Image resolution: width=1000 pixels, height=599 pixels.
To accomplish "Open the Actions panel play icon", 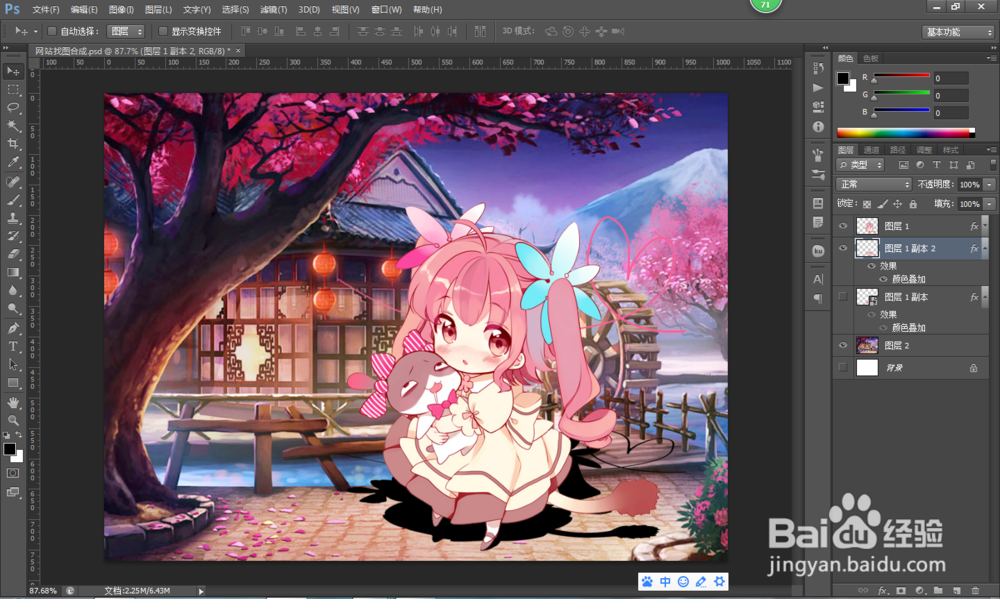I will pyautogui.click(x=818, y=87).
